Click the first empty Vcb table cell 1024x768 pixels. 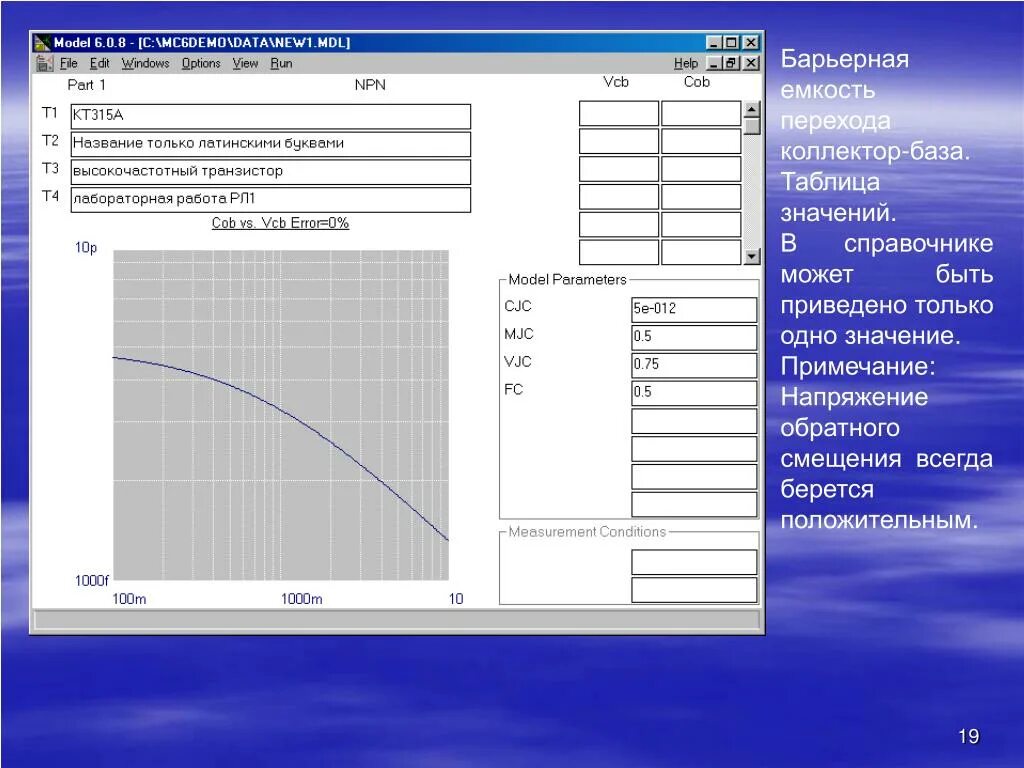click(618, 113)
